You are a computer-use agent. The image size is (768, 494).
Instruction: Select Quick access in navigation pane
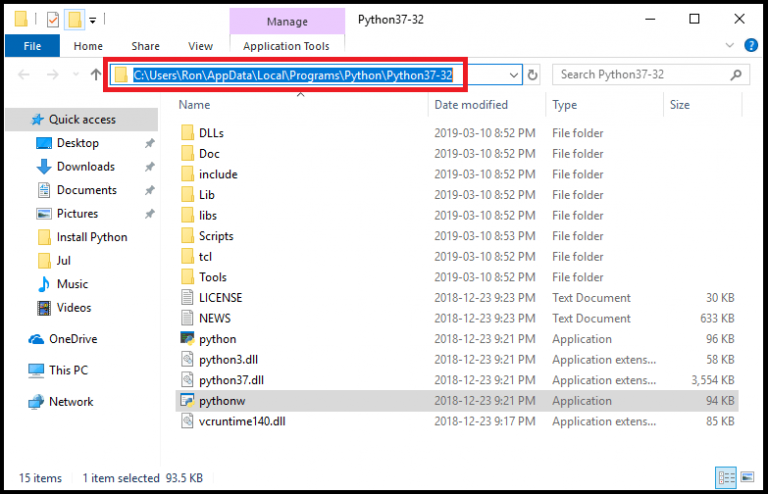click(81, 119)
